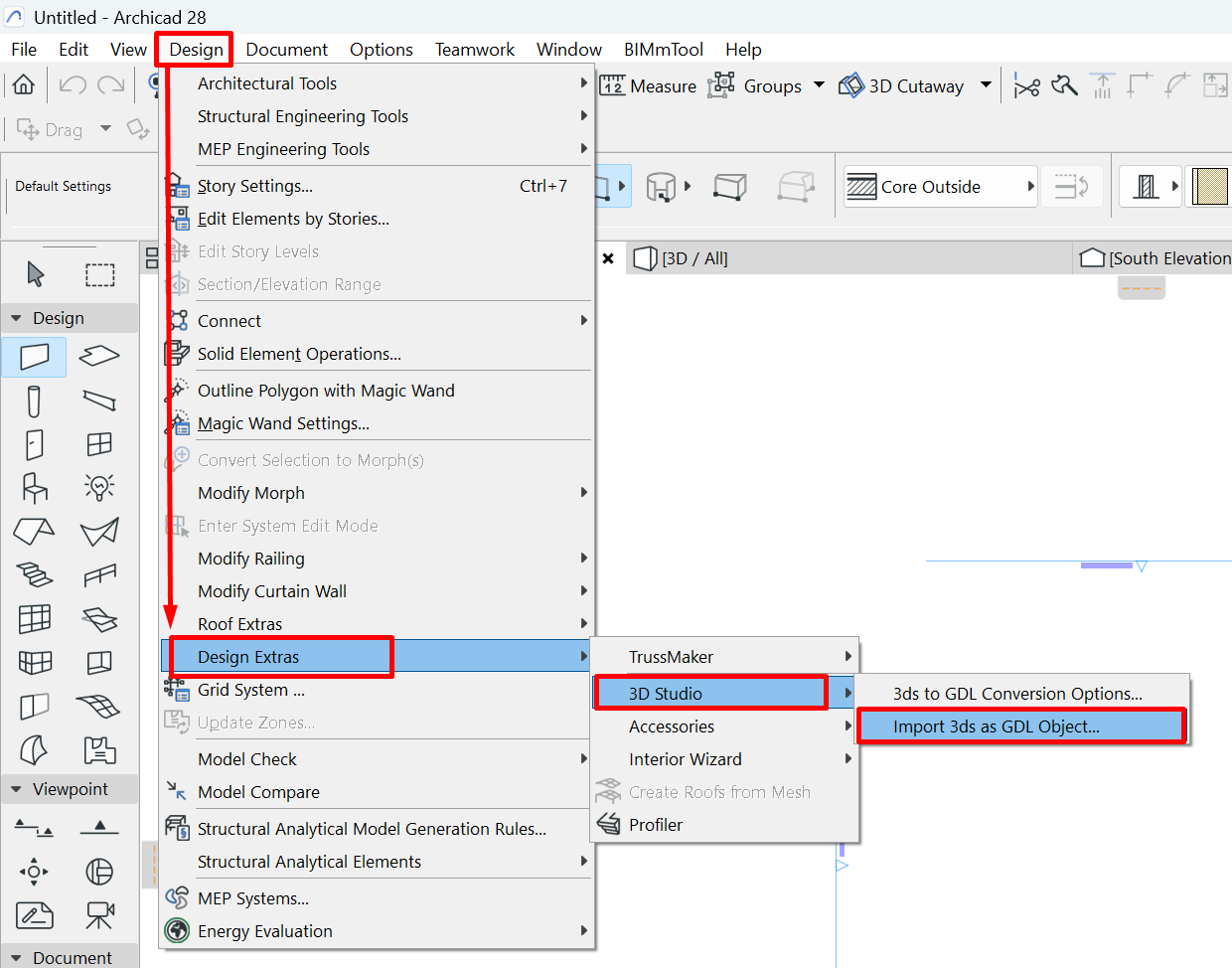The image size is (1232, 968).
Task: Select the Arrow selection tool
Action: pyautogui.click(x=36, y=273)
